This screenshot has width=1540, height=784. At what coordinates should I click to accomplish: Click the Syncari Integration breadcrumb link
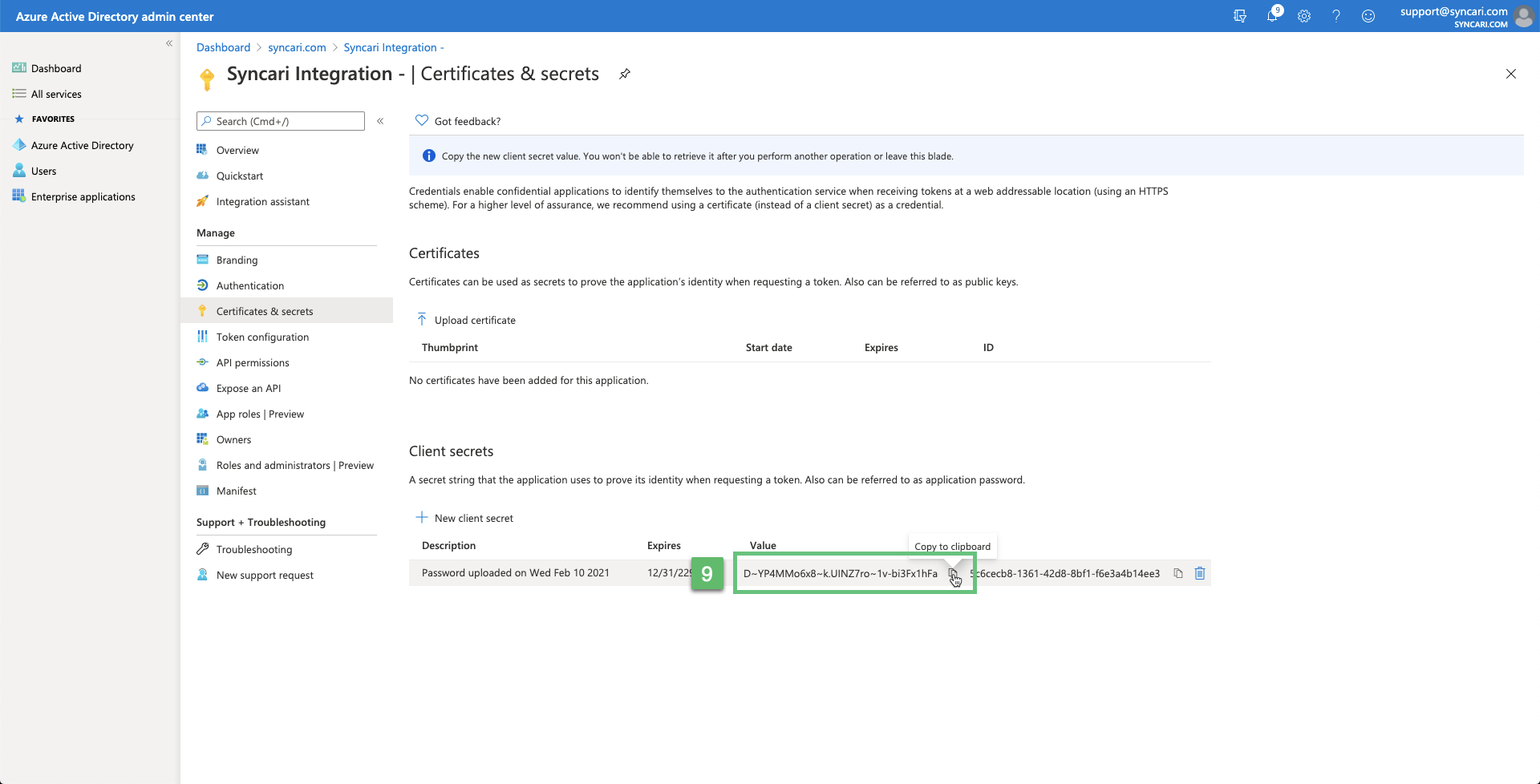click(x=393, y=47)
